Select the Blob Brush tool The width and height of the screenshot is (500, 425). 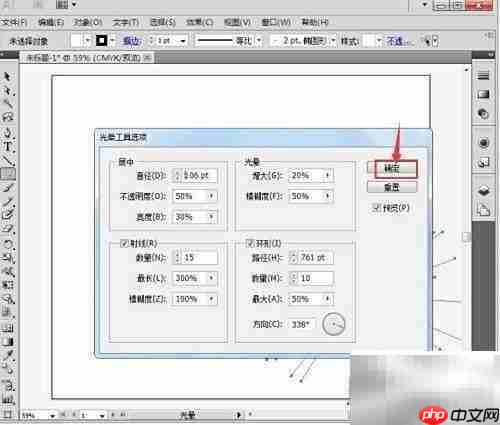point(7,215)
